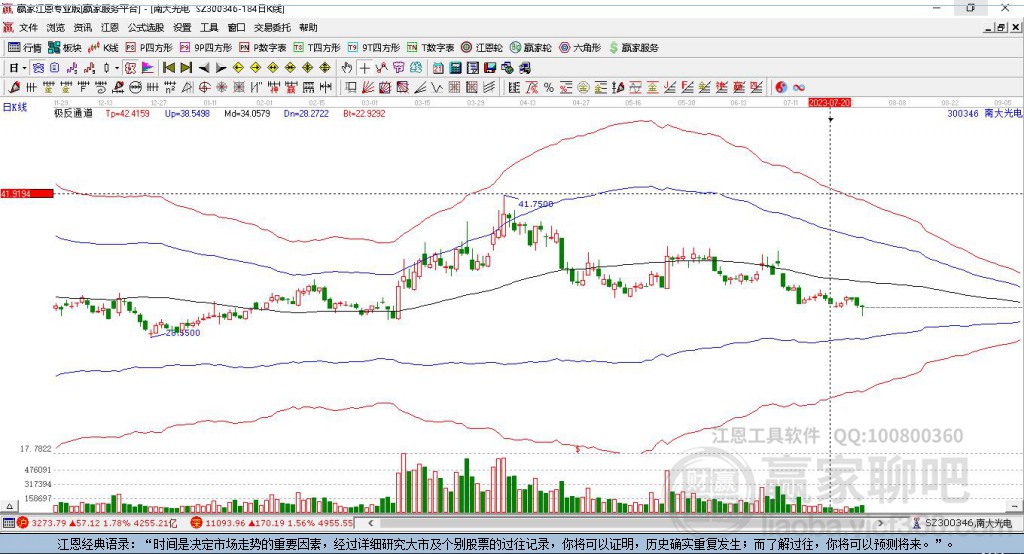This screenshot has height=554, width=1024.
Task: Click the red 2023-07-20 date marker
Action: 829,103
